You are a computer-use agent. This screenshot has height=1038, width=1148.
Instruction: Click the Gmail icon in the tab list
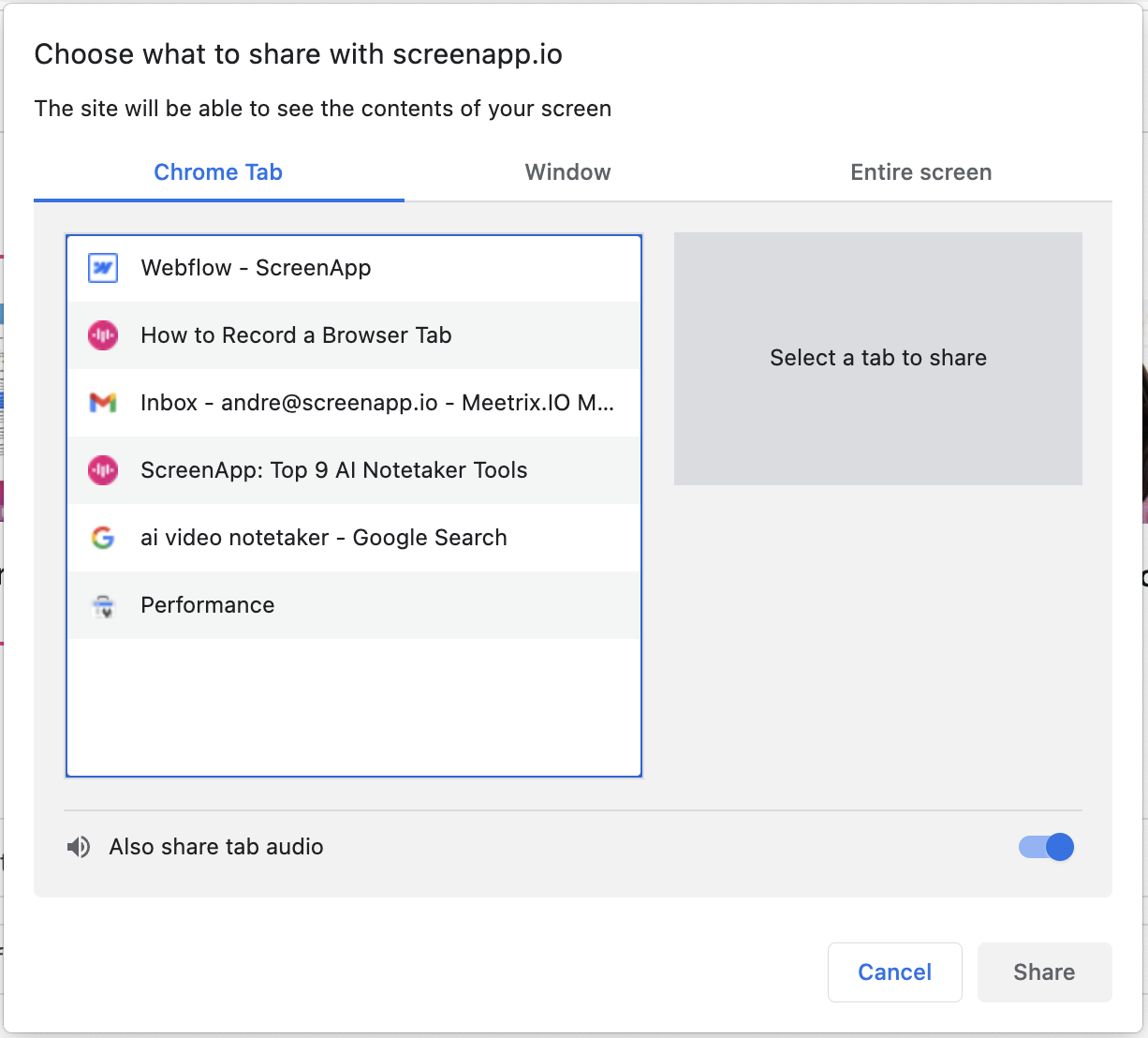coord(102,402)
